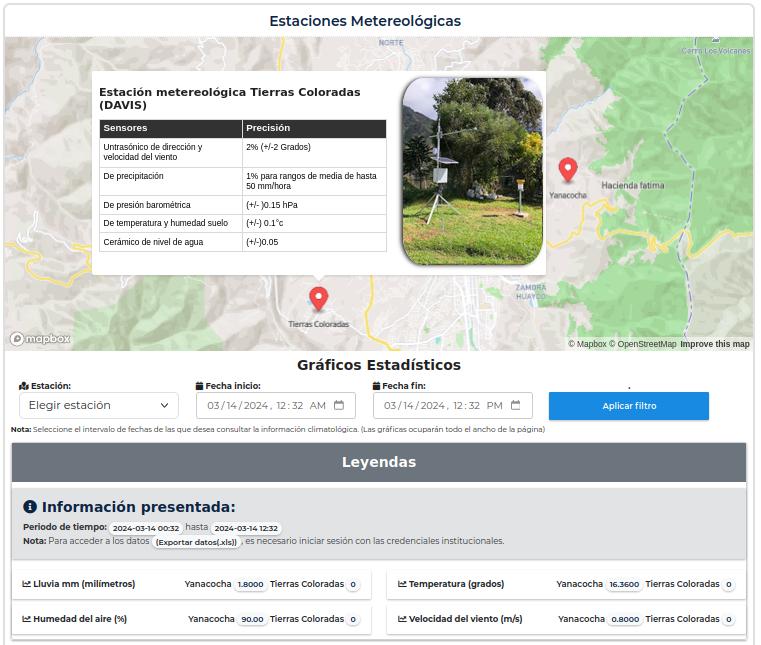Click the weather station photo thumbnail
The width and height of the screenshot is (761, 645).
pyautogui.click(x=472, y=171)
